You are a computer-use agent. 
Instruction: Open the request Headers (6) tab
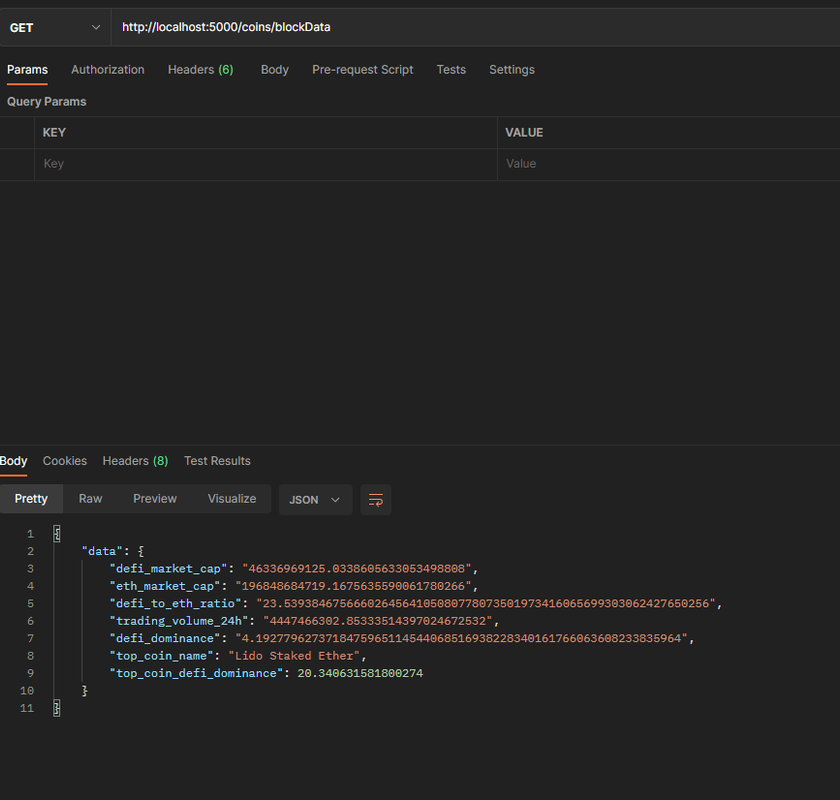click(x=200, y=69)
